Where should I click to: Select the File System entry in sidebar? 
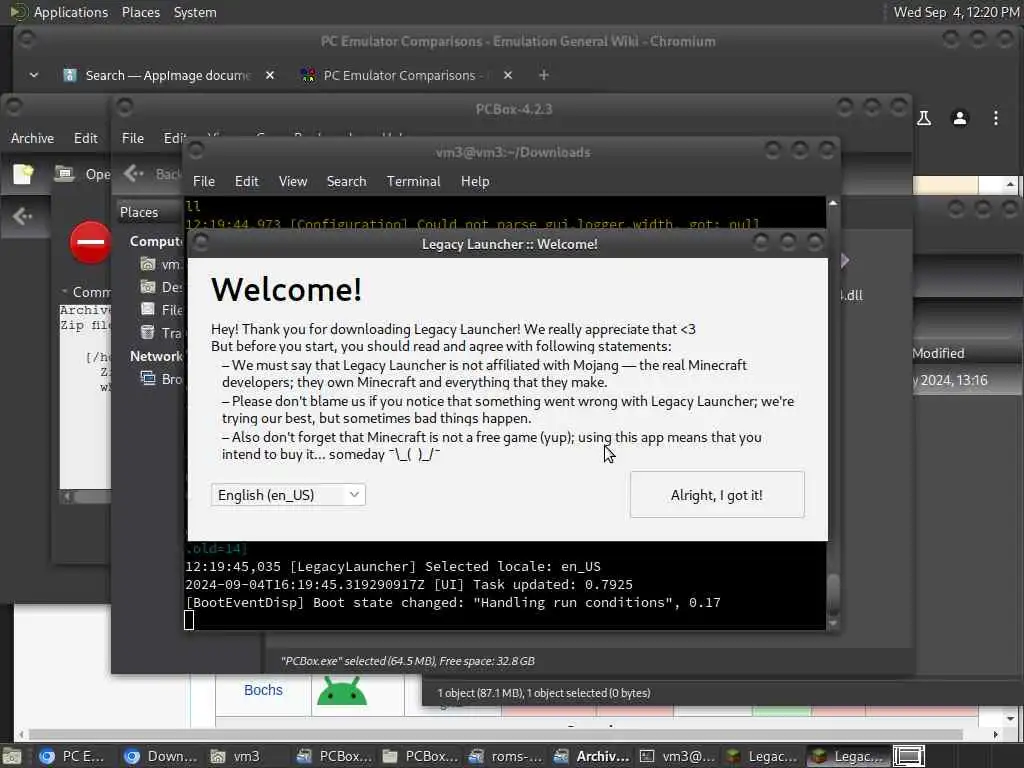click(160, 310)
